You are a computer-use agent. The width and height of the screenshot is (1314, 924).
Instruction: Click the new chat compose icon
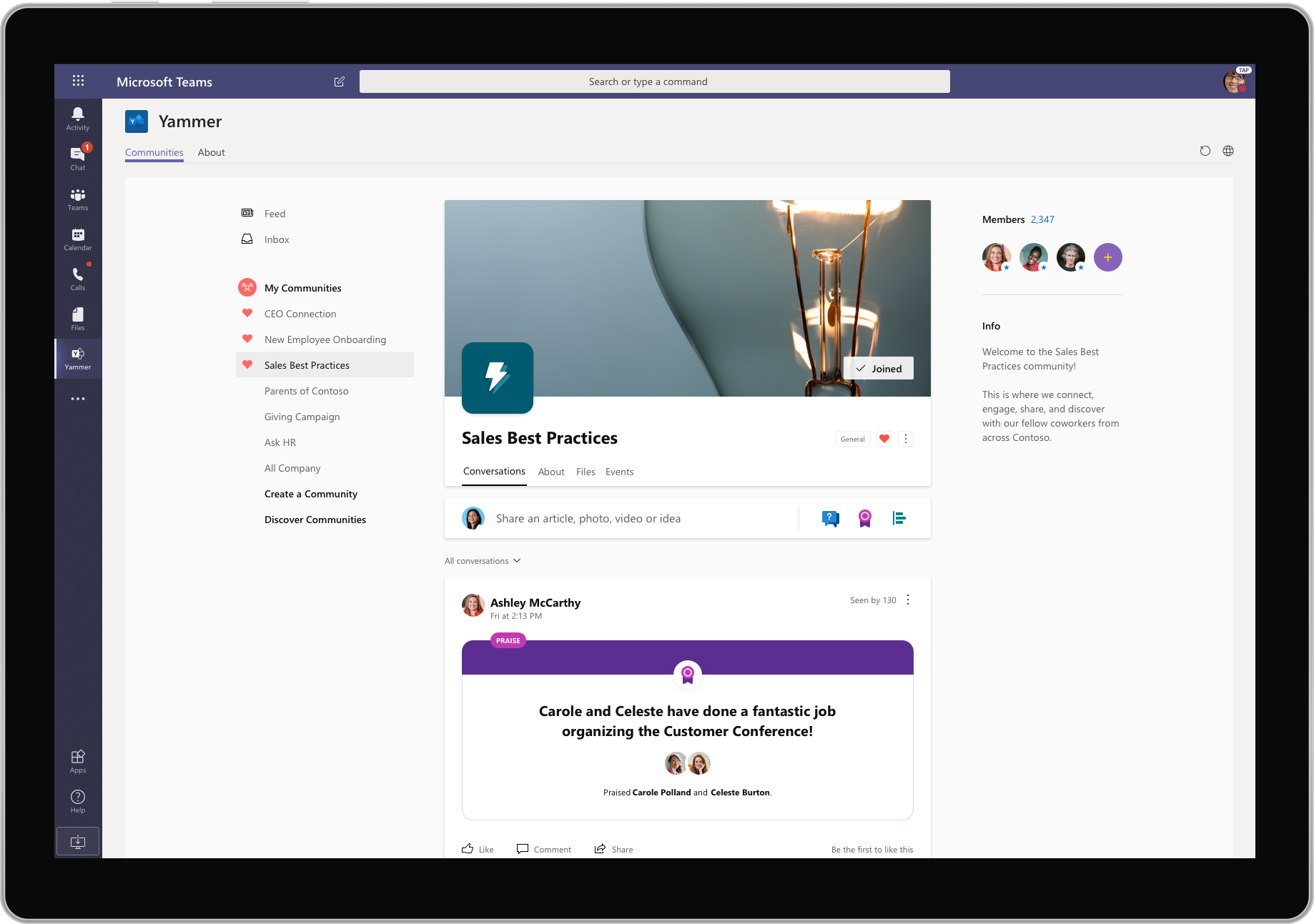click(340, 81)
